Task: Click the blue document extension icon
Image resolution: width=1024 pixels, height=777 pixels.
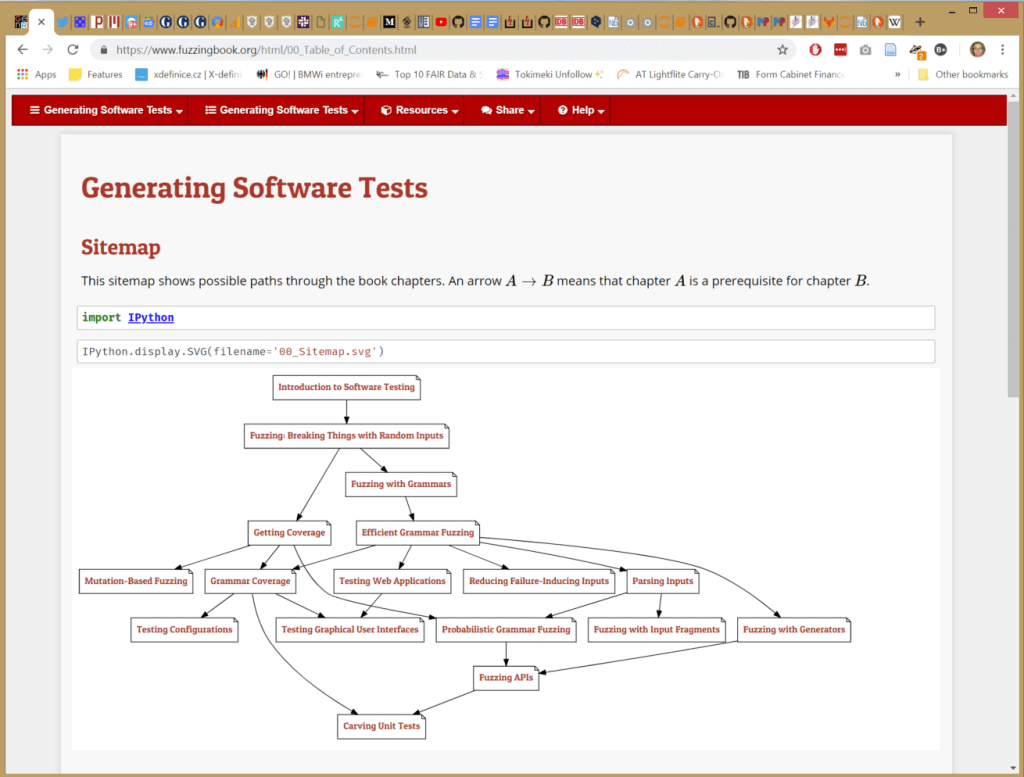Action: click(x=892, y=48)
